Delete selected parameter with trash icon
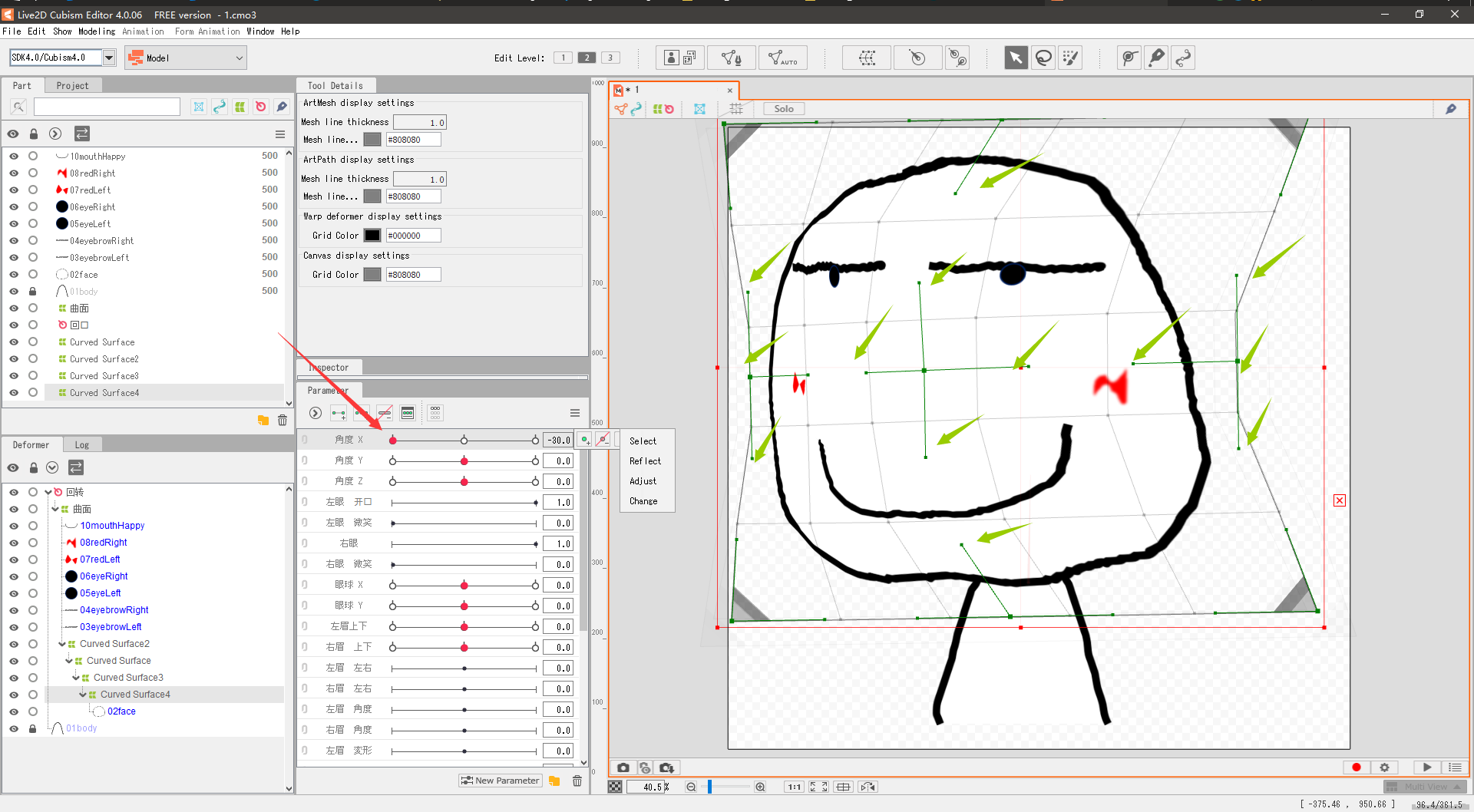The image size is (1474, 812). 577,781
